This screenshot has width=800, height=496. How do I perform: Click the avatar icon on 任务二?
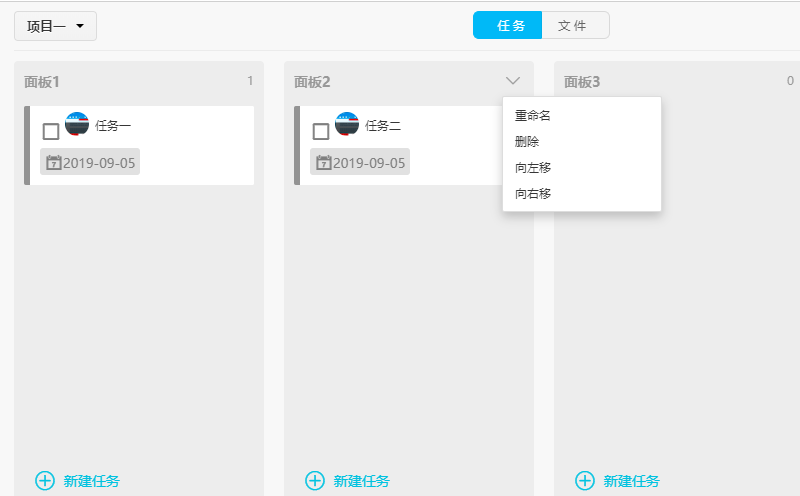347,124
